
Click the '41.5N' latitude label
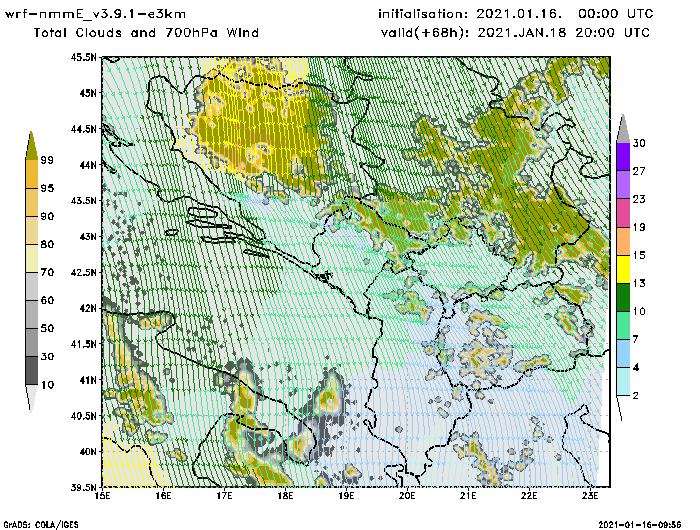tap(83, 344)
